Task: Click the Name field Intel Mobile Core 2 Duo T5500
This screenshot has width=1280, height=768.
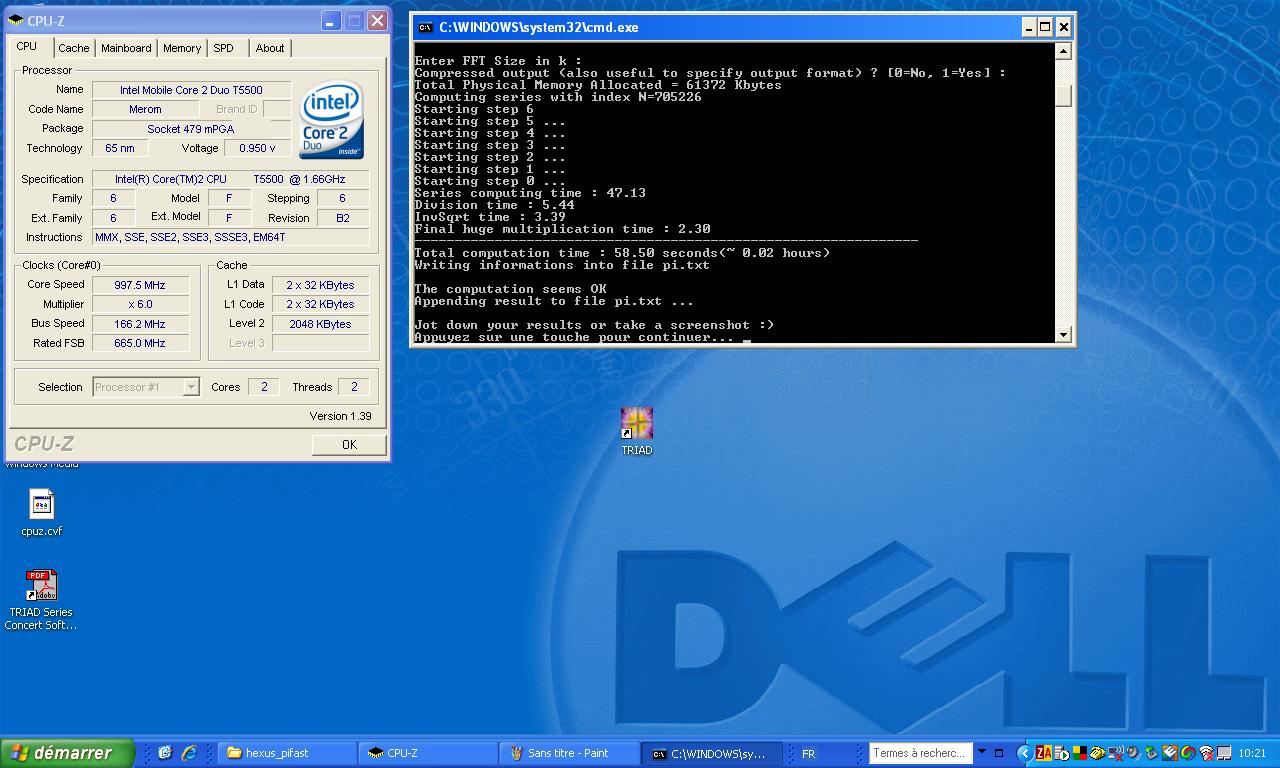Action: pos(191,90)
